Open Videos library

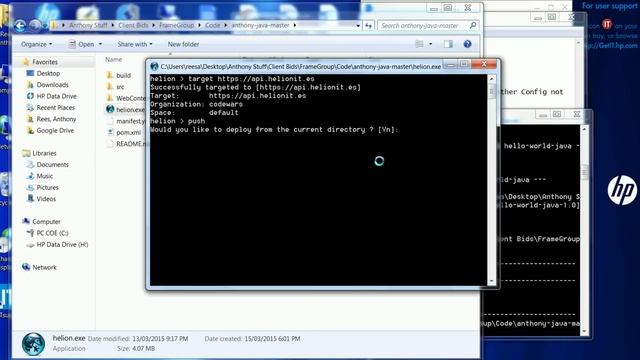(46, 199)
